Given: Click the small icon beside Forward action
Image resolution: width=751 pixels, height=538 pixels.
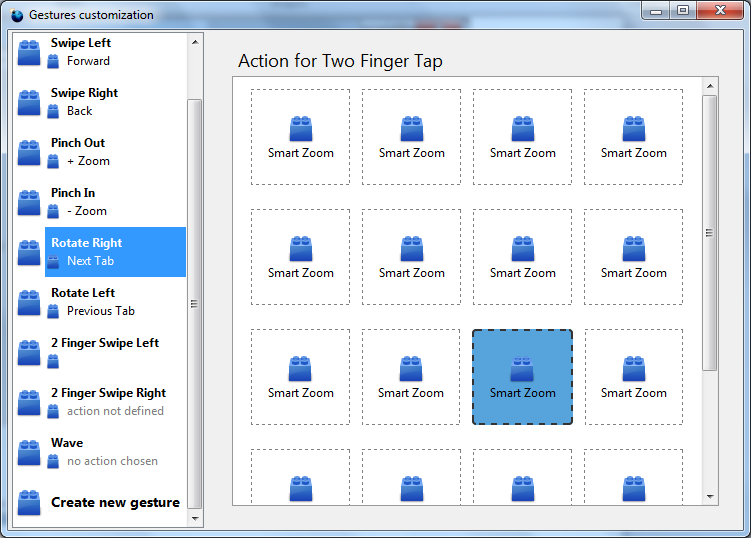Looking at the screenshot, I should (x=54, y=62).
